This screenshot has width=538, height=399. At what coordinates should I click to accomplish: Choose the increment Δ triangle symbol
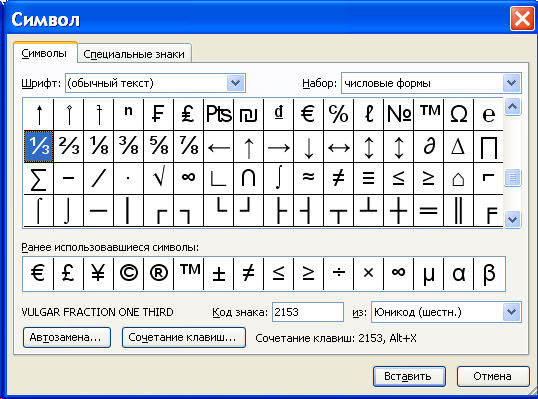[458, 146]
